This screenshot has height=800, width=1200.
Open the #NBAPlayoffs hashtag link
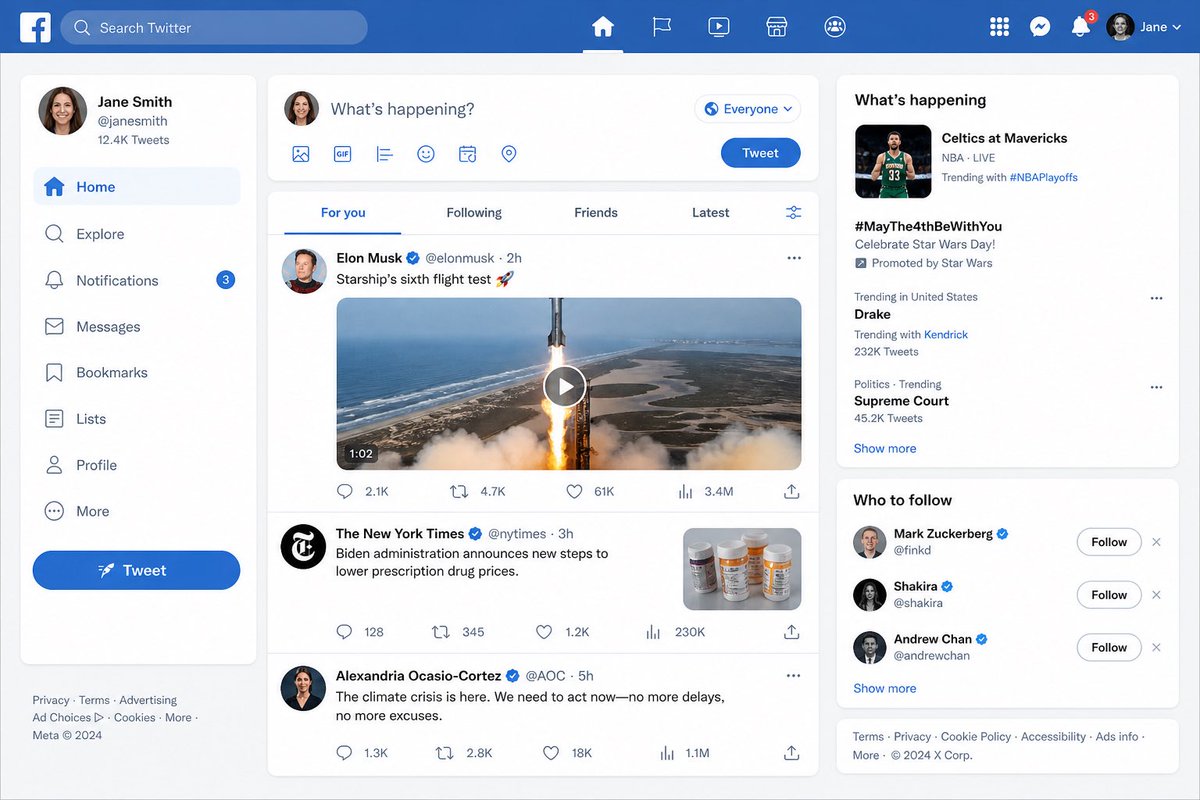point(1044,177)
